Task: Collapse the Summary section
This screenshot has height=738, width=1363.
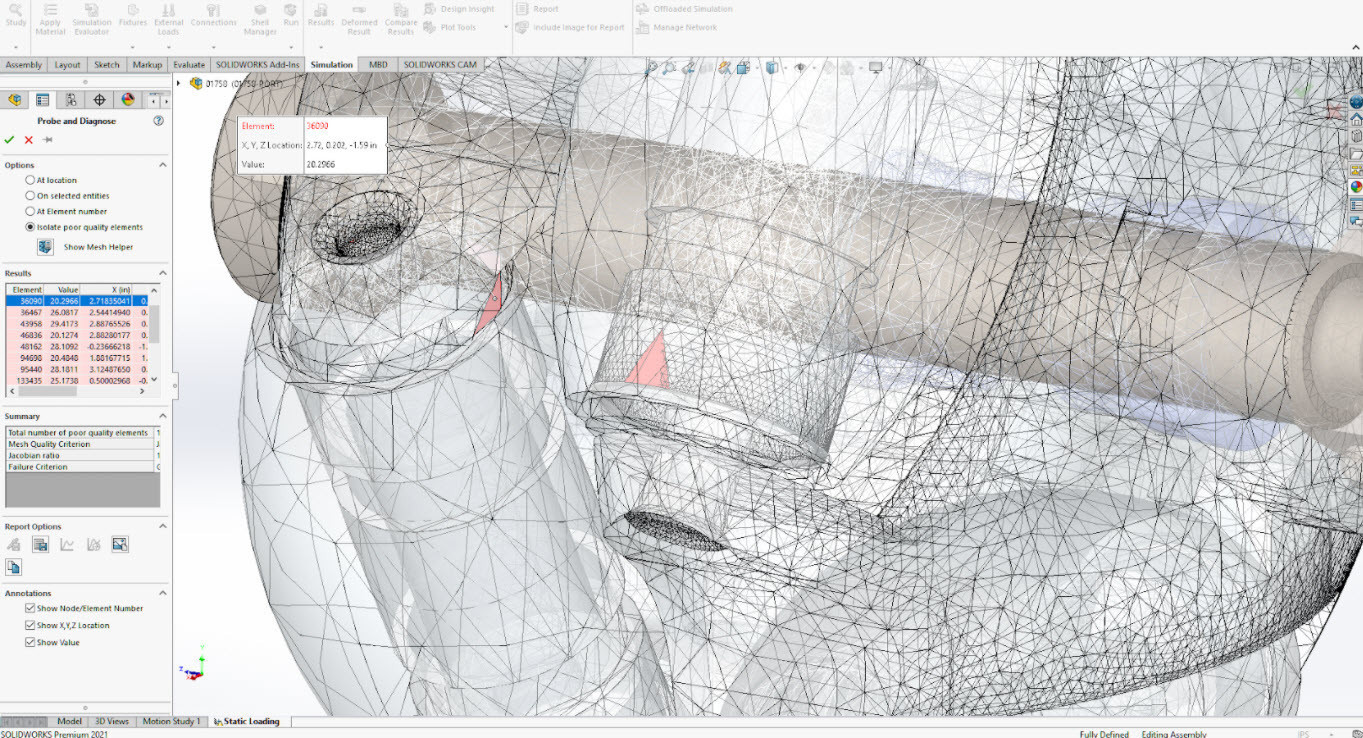Action: pos(163,416)
